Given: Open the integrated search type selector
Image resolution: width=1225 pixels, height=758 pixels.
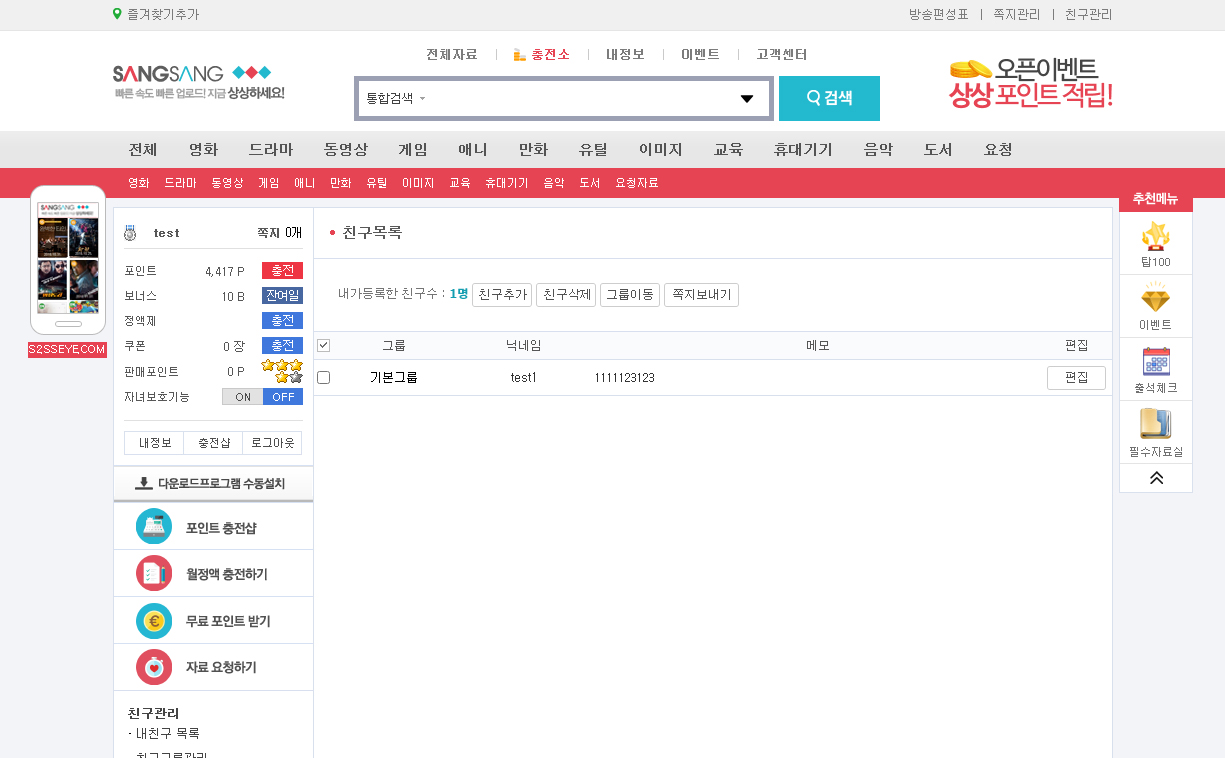Looking at the screenshot, I should [x=396, y=98].
